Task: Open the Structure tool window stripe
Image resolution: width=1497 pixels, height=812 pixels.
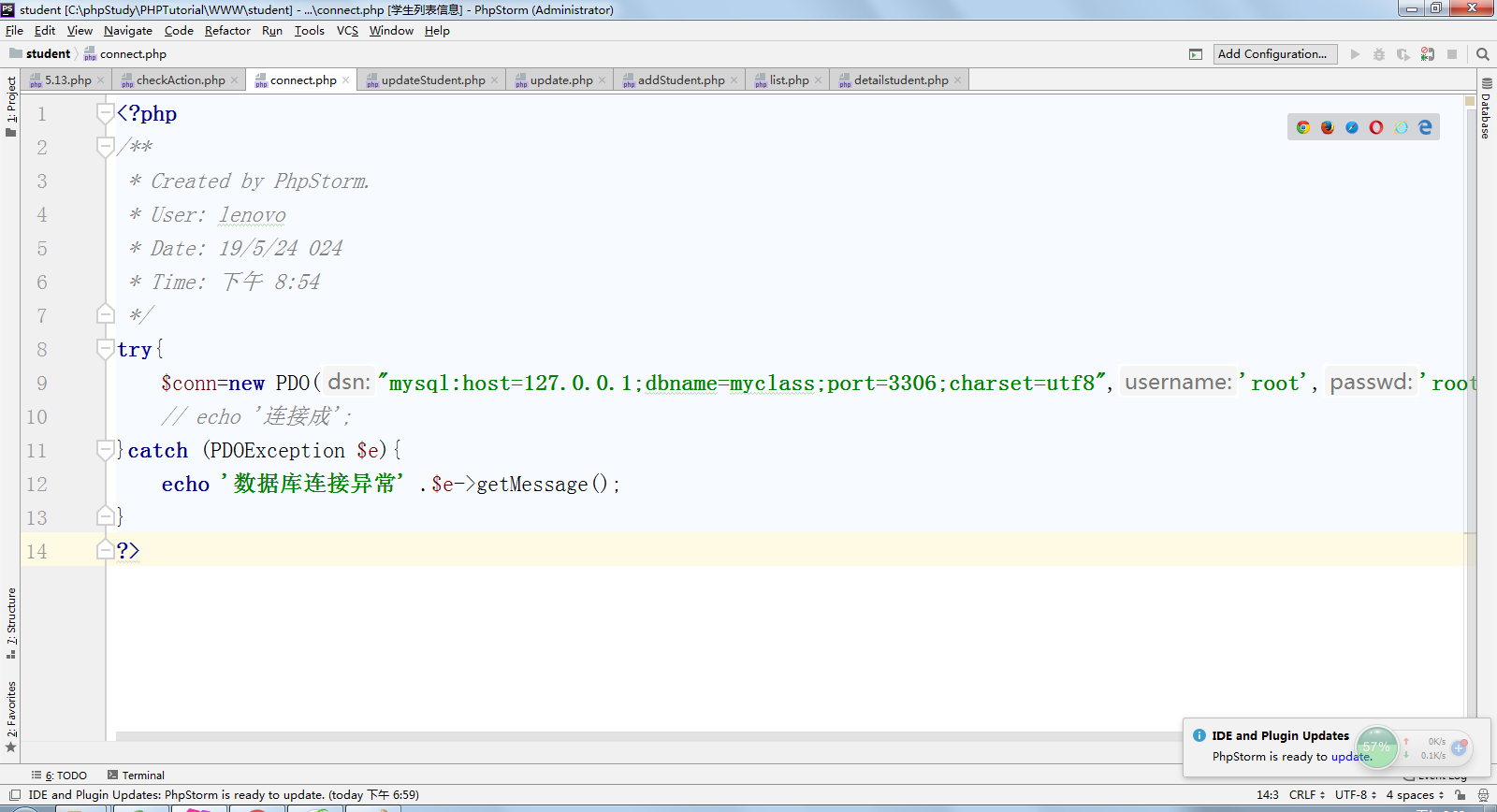Action: click(x=11, y=622)
